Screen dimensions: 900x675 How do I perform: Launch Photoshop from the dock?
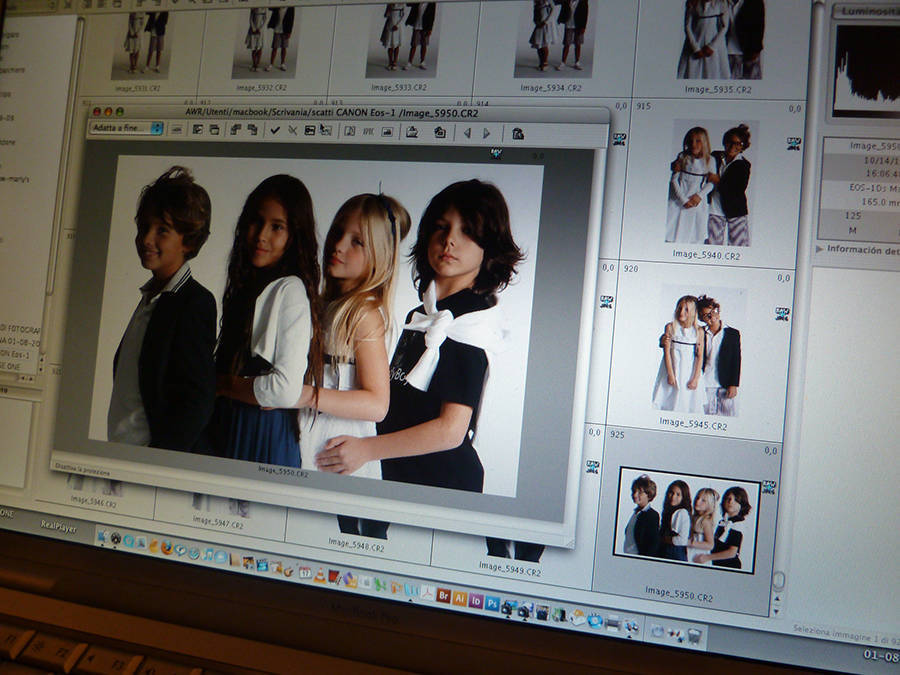coord(492,604)
